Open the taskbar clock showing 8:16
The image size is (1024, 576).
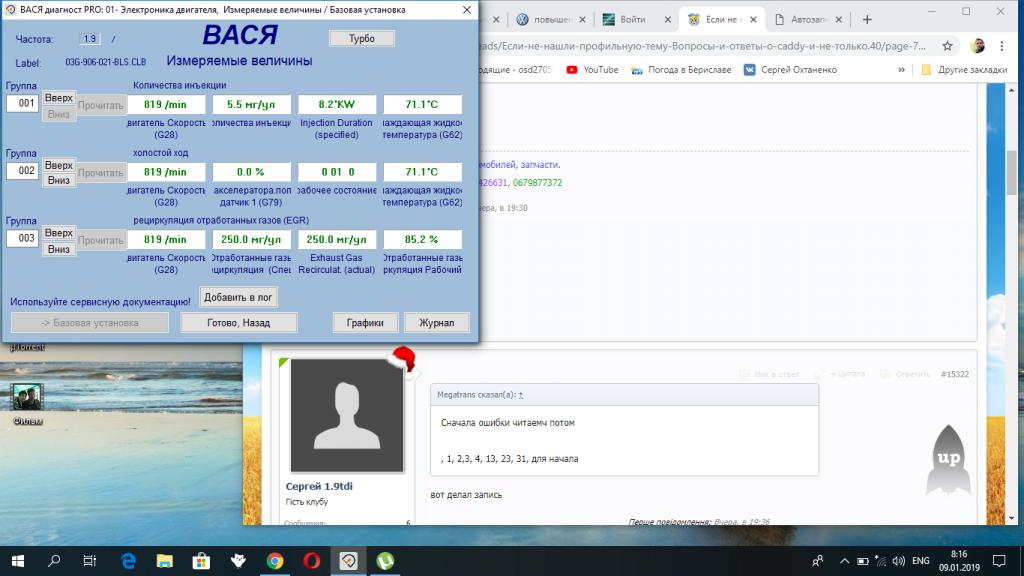point(959,561)
